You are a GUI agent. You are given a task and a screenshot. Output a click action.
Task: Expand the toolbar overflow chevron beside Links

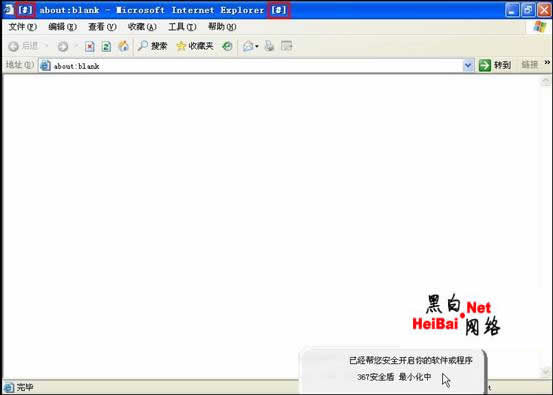click(x=547, y=62)
